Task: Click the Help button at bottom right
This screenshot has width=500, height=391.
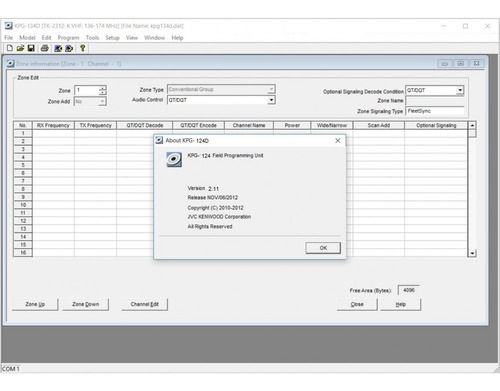Action: point(401,304)
